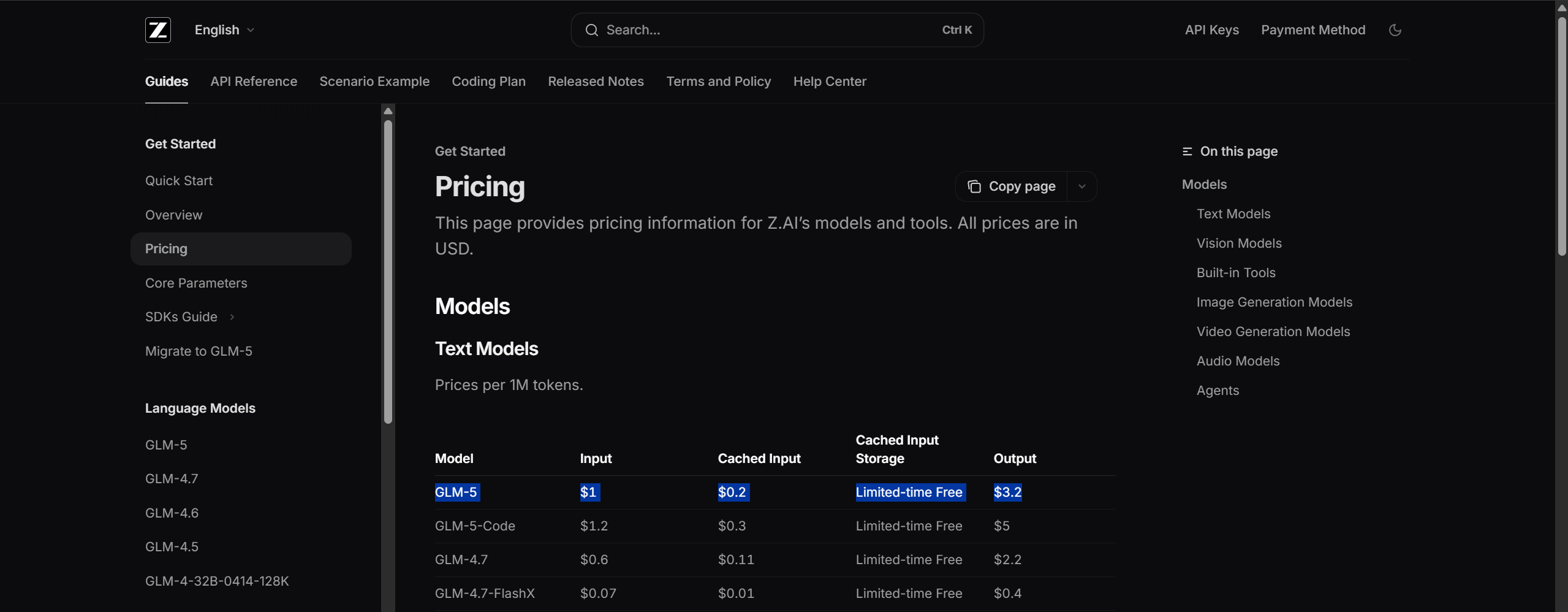The width and height of the screenshot is (1568, 612).
Task: Toggle dark mode with moon icon
Action: [x=1395, y=30]
